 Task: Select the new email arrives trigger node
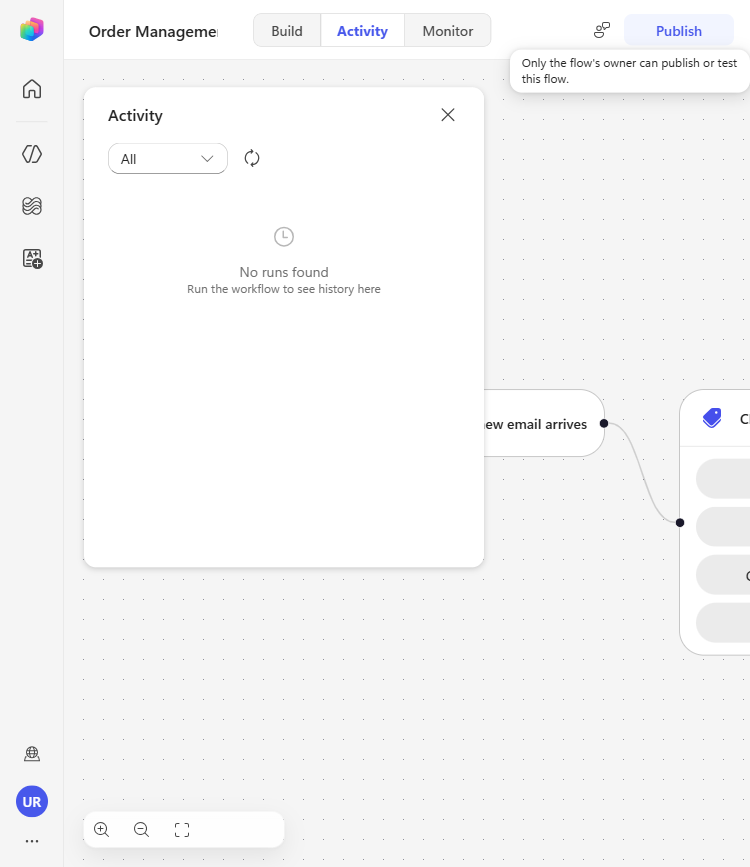(x=544, y=424)
